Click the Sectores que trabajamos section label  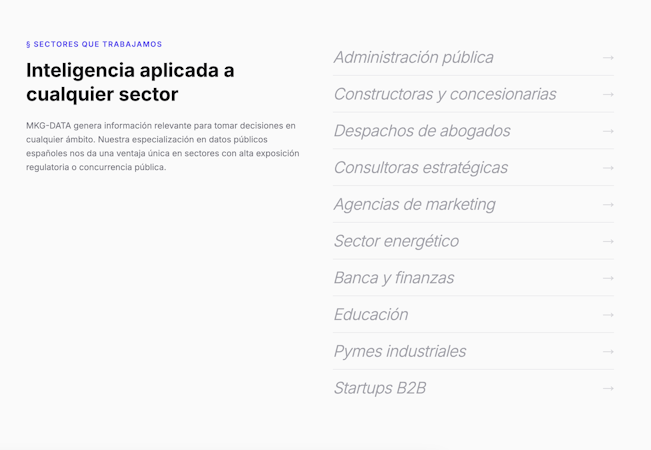click(x=94, y=44)
